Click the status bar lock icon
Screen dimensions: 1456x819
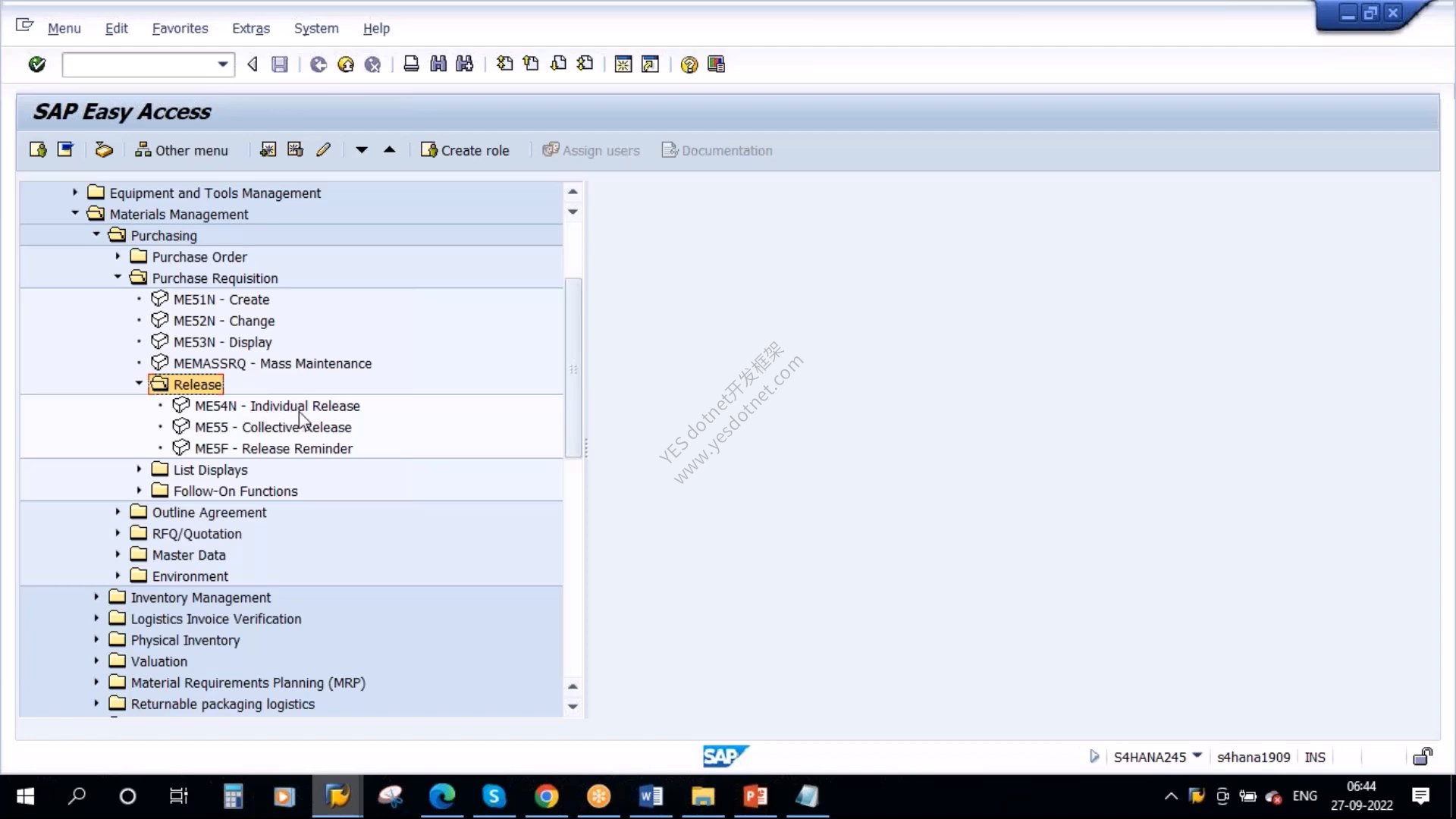coord(1423,756)
